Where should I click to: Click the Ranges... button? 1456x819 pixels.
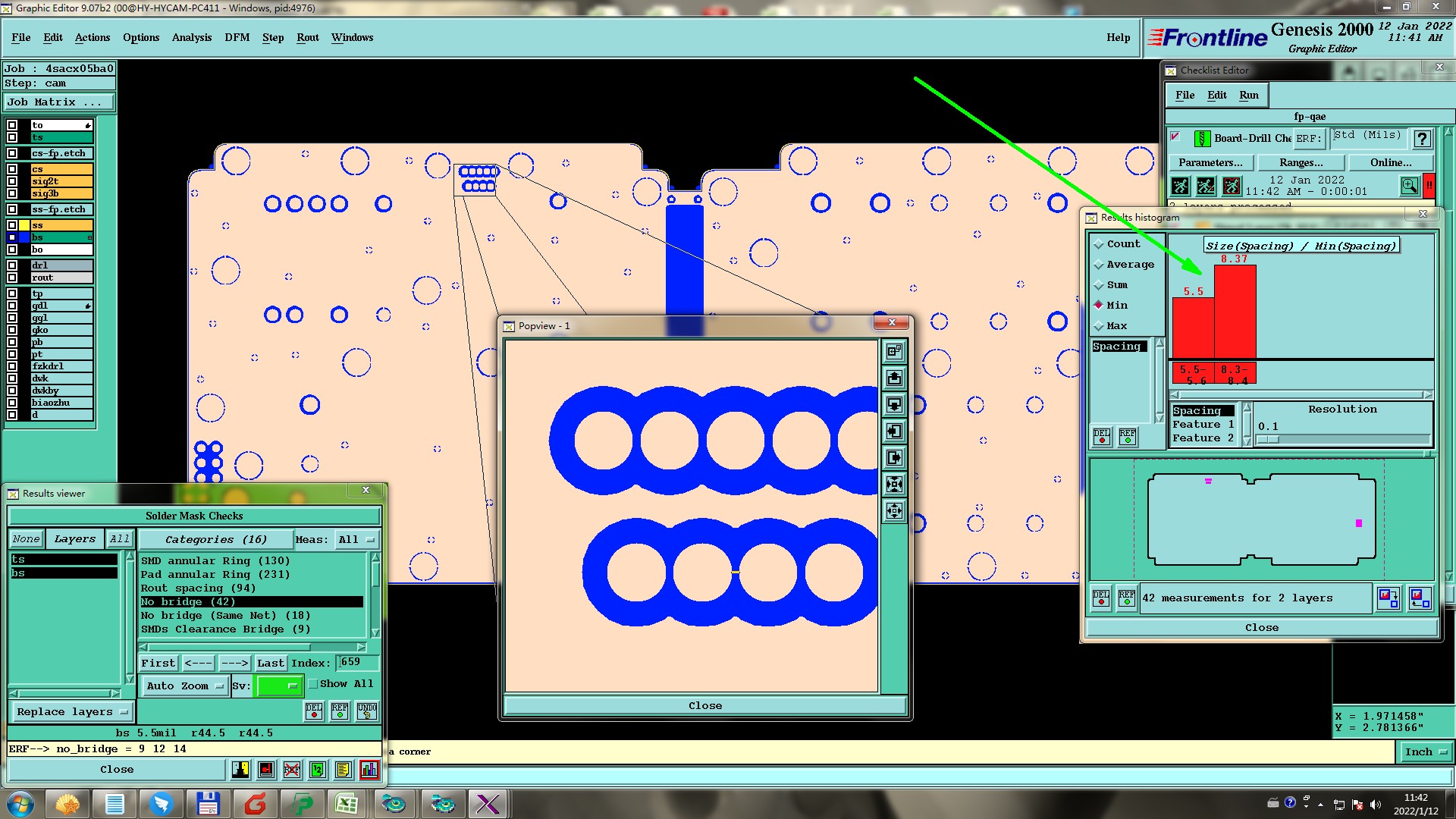(x=1301, y=163)
